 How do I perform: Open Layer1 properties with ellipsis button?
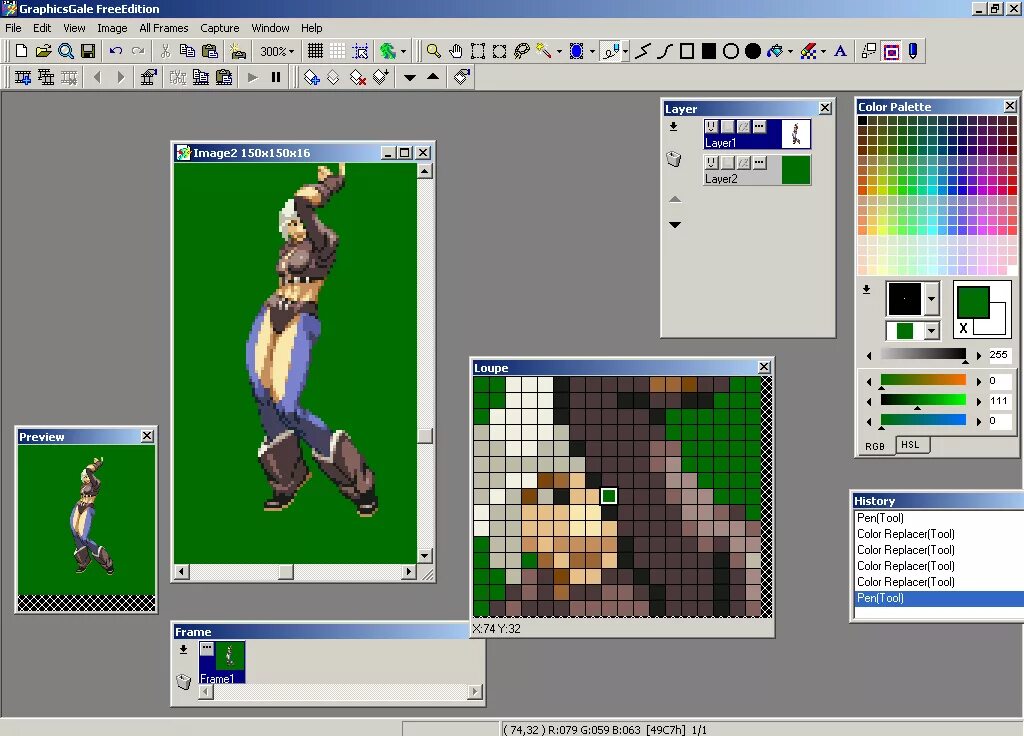[759, 127]
